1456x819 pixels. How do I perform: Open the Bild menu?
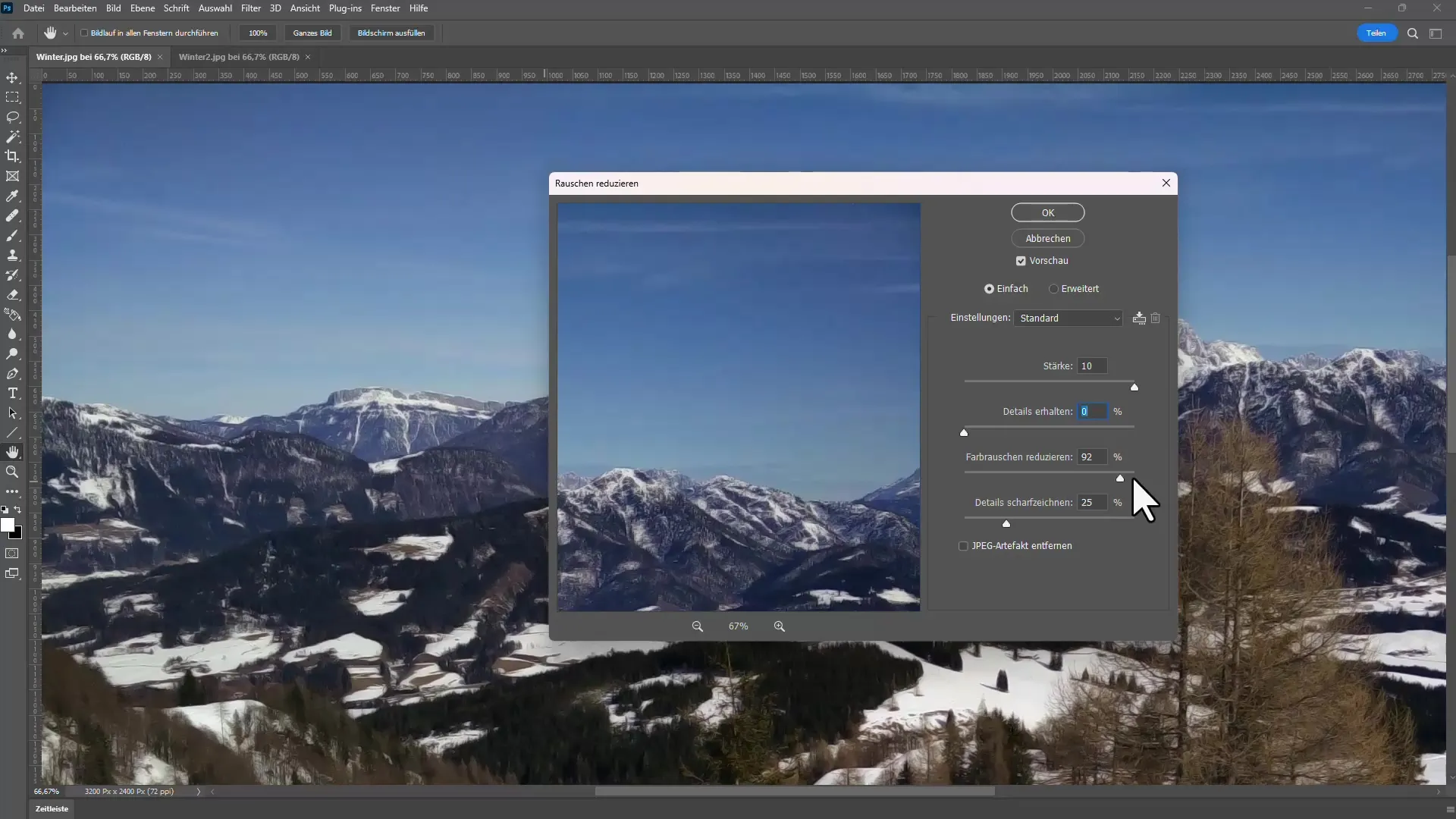pyautogui.click(x=114, y=8)
